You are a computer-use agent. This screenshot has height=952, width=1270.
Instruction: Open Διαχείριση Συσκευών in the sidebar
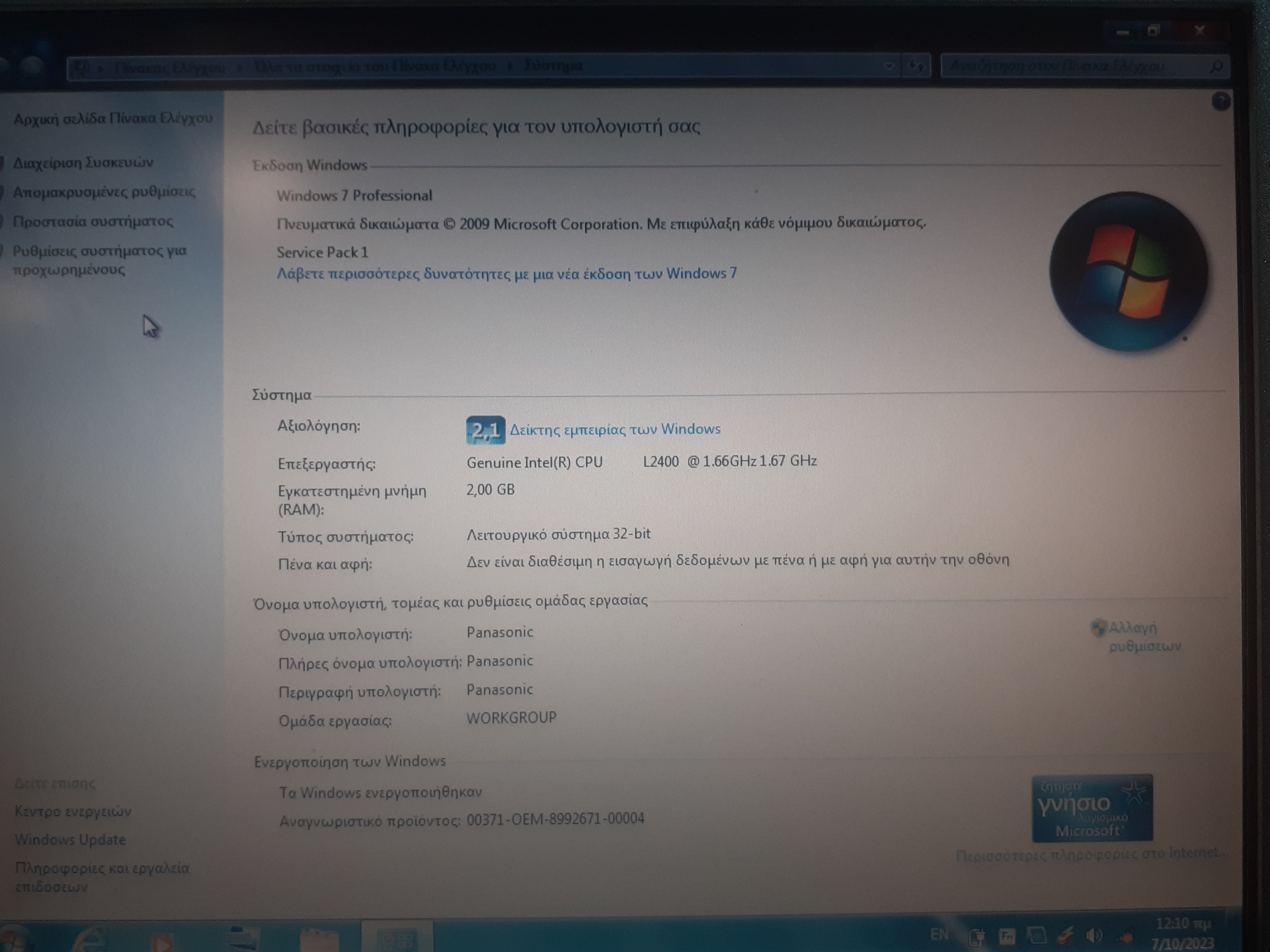click(x=83, y=163)
